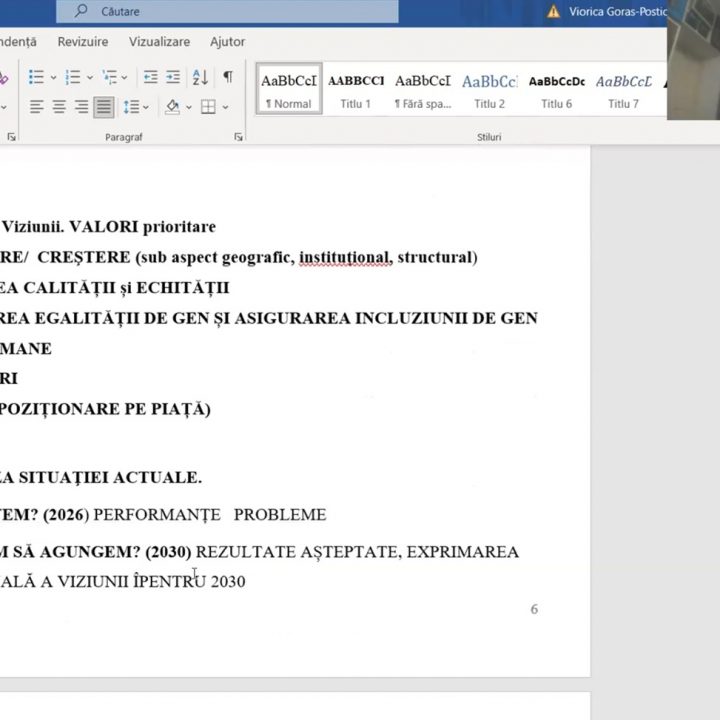Toggle justify alignment button
This screenshot has height=720, width=720.
pos(104,107)
